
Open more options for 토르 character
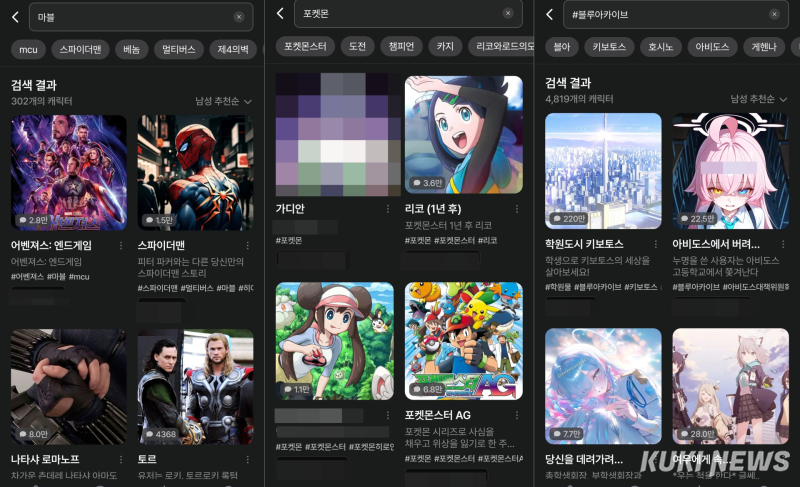point(247,459)
